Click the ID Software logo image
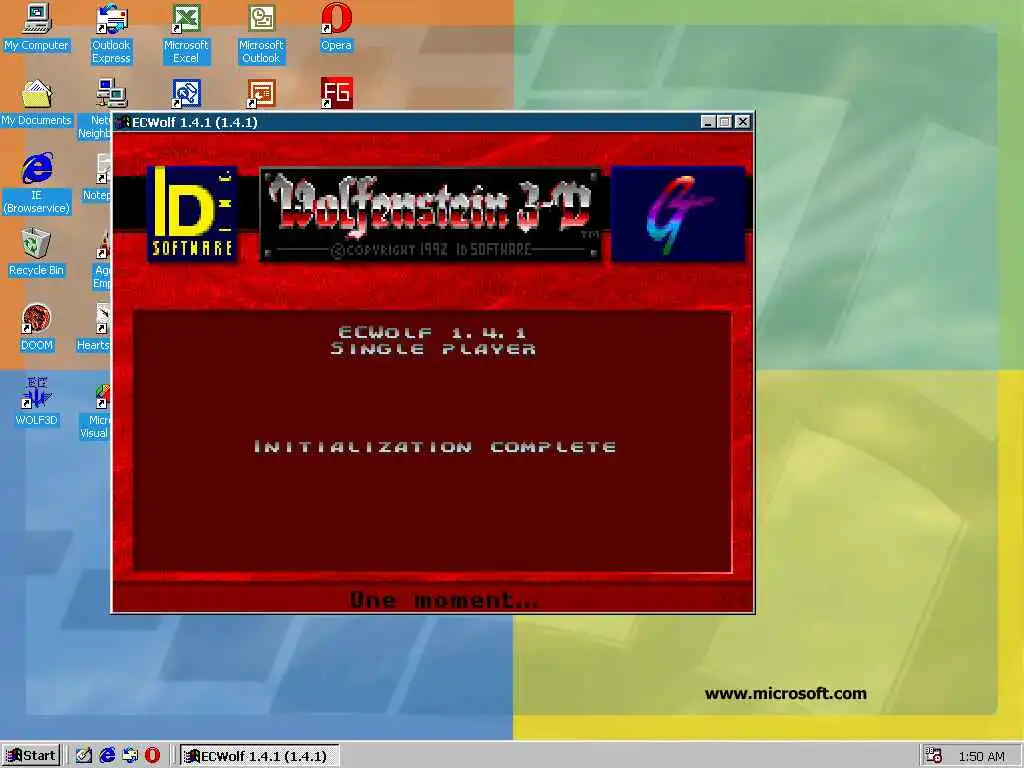The image size is (1024, 768). tap(192, 214)
